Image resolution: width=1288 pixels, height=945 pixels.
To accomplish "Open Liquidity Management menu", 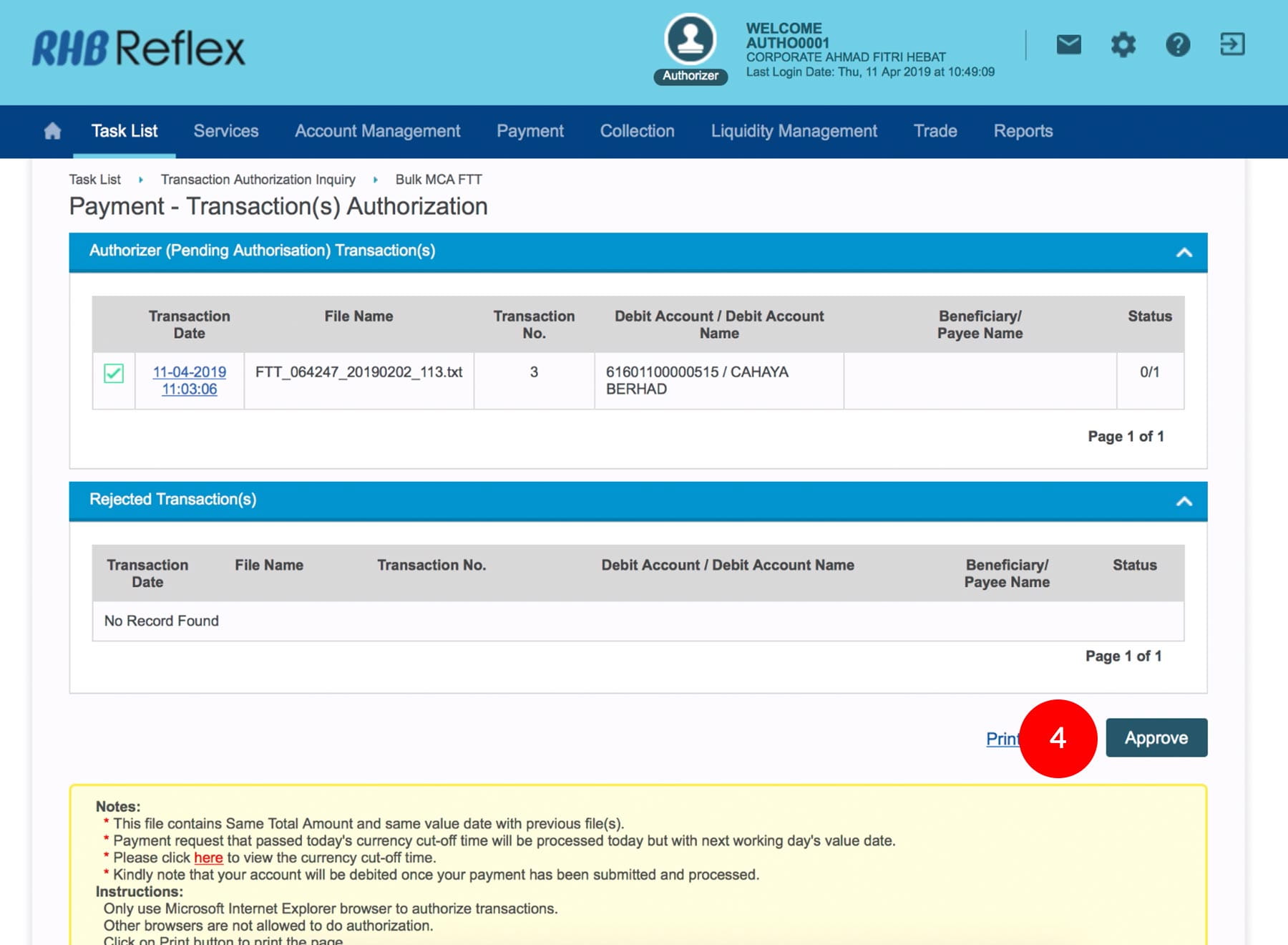I will [794, 131].
